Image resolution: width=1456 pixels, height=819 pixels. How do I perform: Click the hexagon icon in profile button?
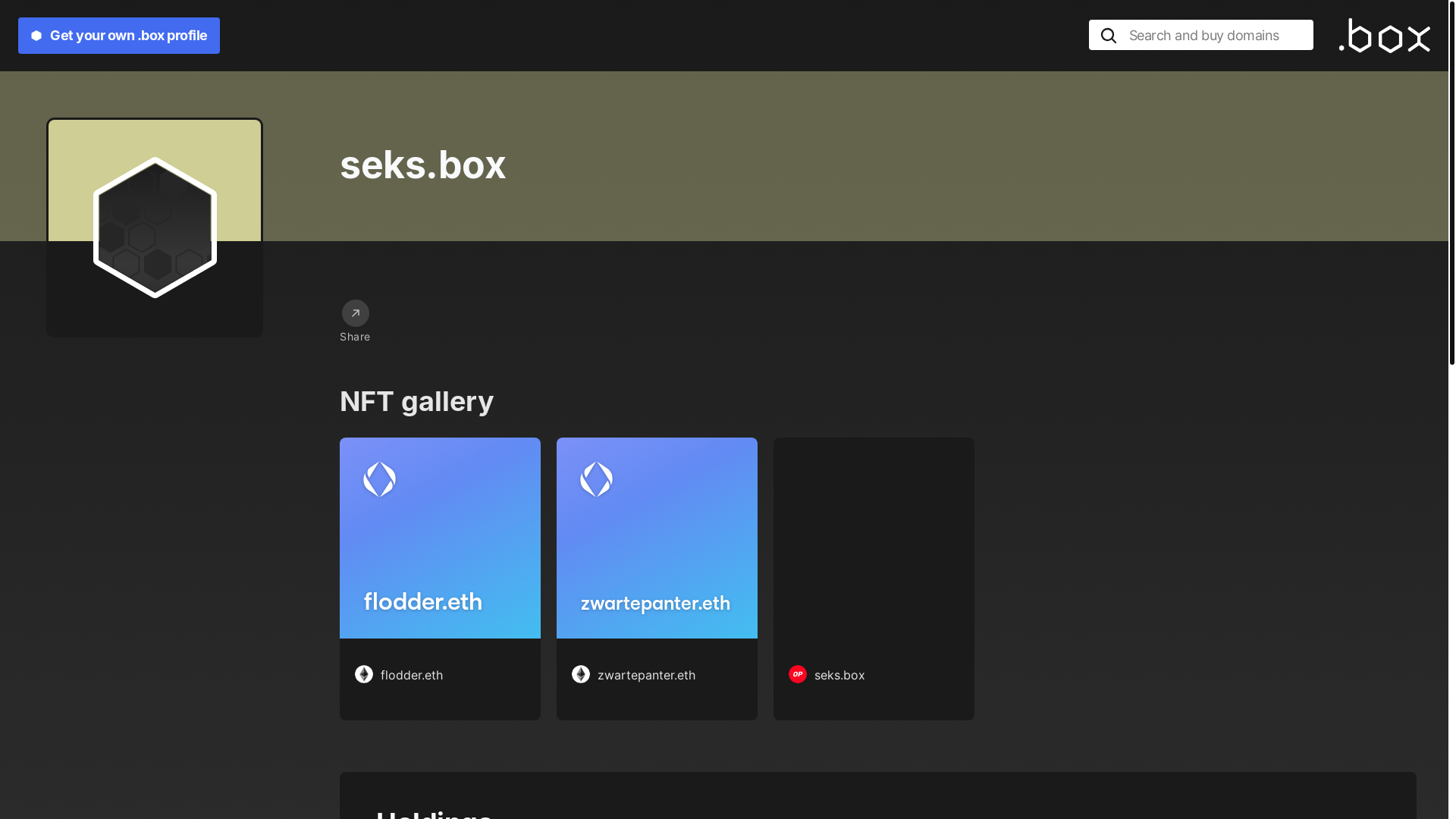click(36, 36)
